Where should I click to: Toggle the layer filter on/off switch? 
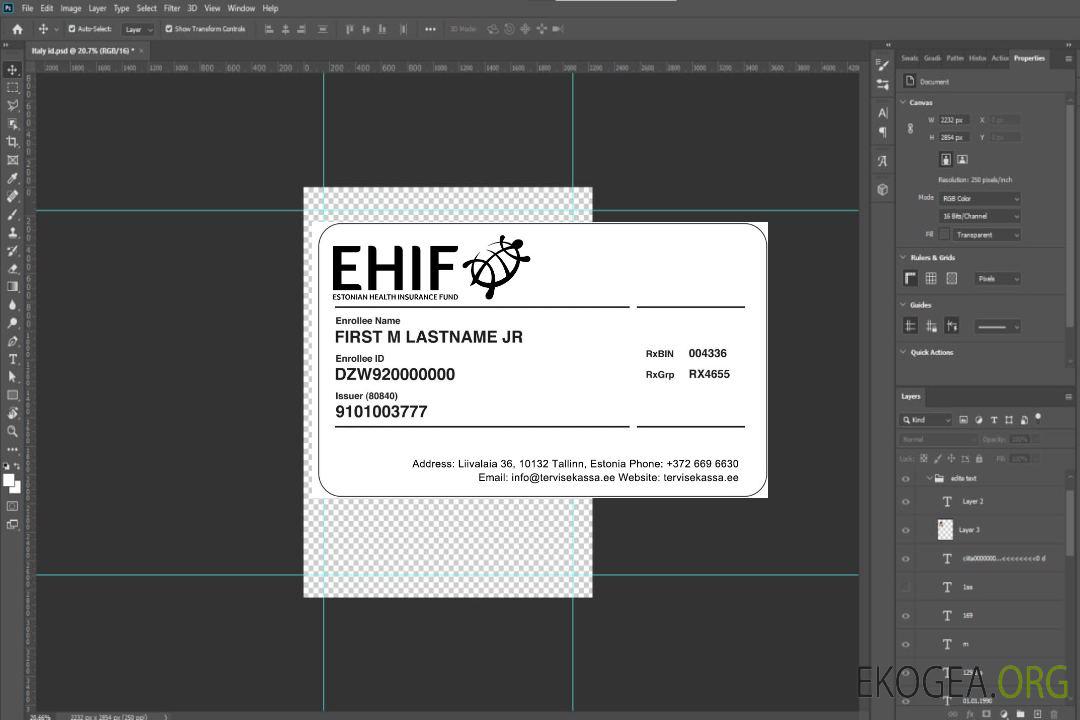pyautogui.click(x=1038, y=418)
